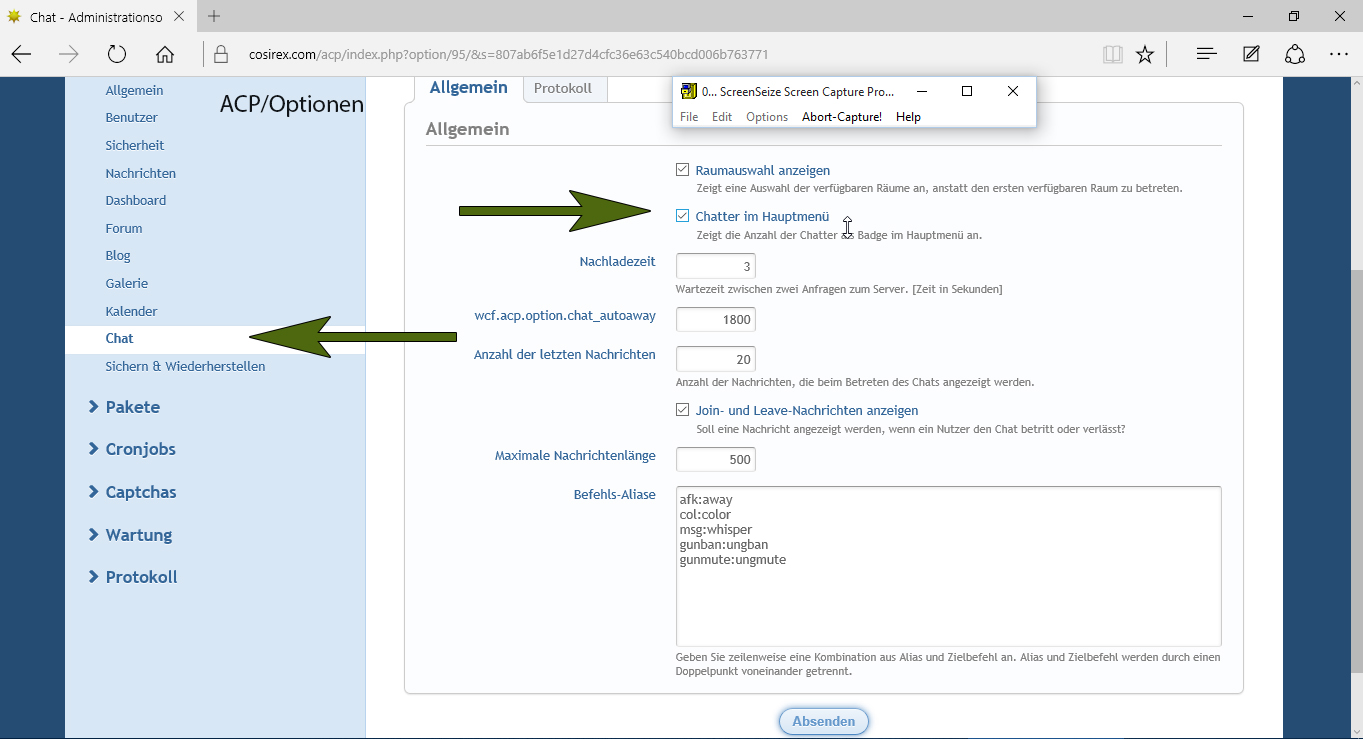The width and height of the screenshot is (1363, 739).
Task: Open a new tab with plus
Action: pos(214,16)
